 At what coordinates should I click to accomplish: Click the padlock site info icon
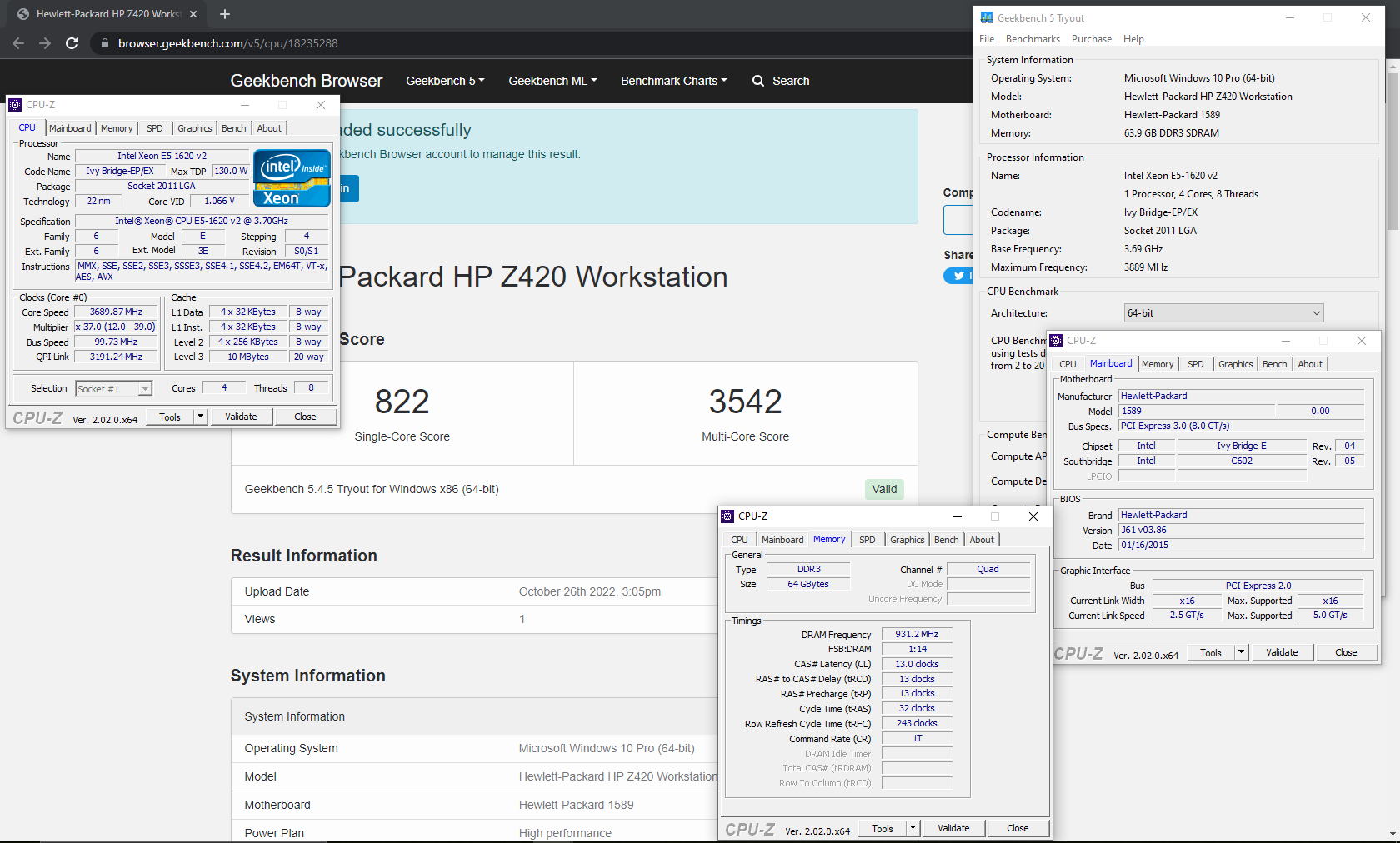coord(104,43)
